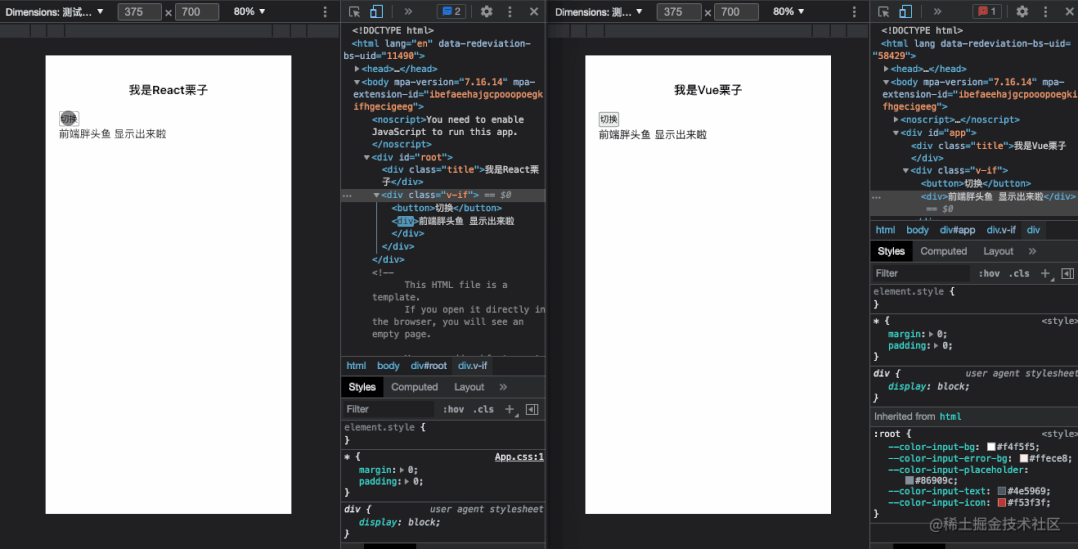Viewport: 1078px width, 549px height.
Task: Open settings gear in React DevTools
Action: pos(487,12)
